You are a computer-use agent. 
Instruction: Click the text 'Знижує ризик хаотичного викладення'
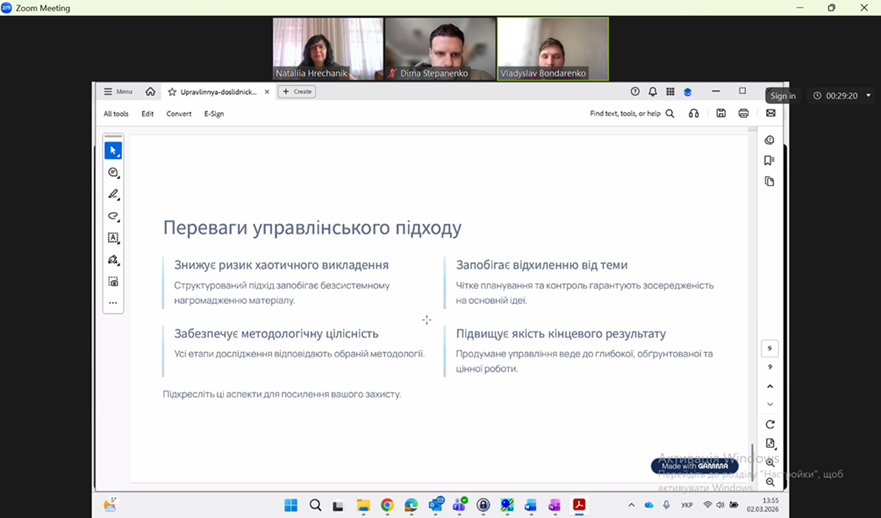pos(281,265)
